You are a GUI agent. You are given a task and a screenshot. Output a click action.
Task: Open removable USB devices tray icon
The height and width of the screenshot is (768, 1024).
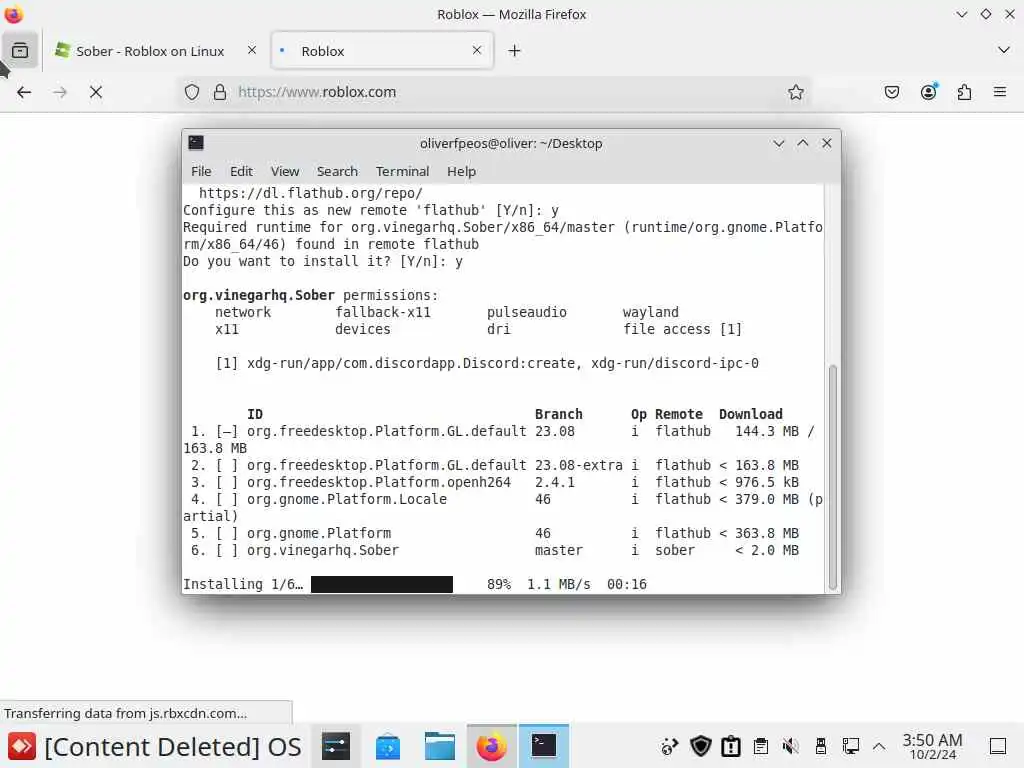click(820, 746)
